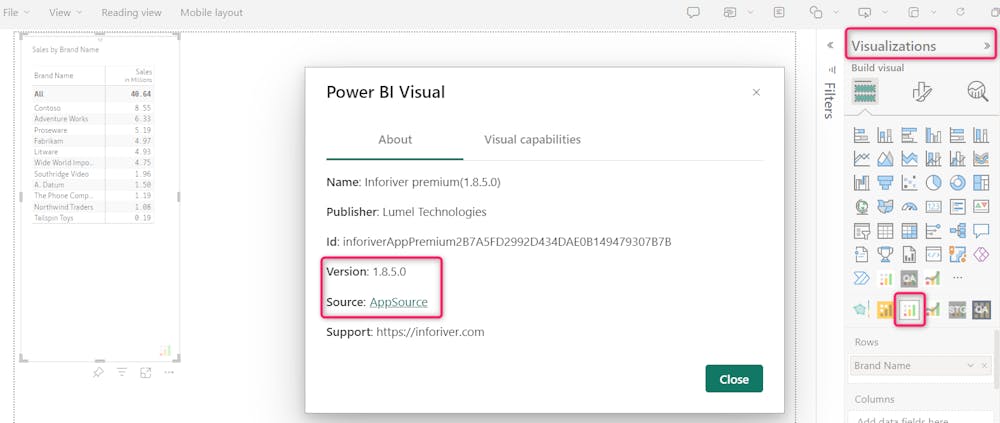The height and width of the screenshot is (423, 1000).
Task: Select the Clustered bar chart visual
Action: pyautogui.click(x=909, y=135)
